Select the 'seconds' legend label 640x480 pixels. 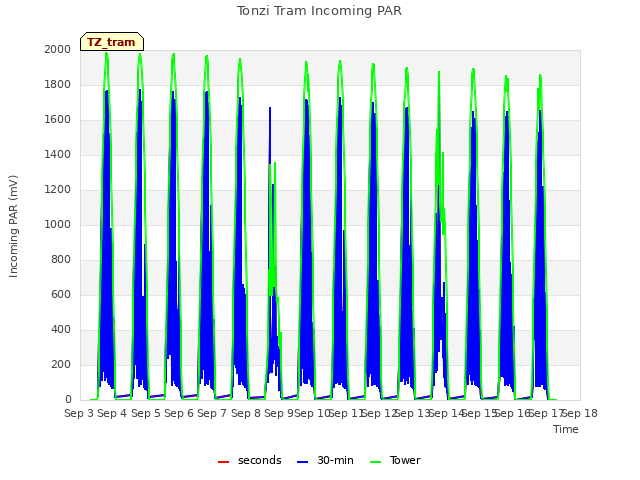(260, 460)
